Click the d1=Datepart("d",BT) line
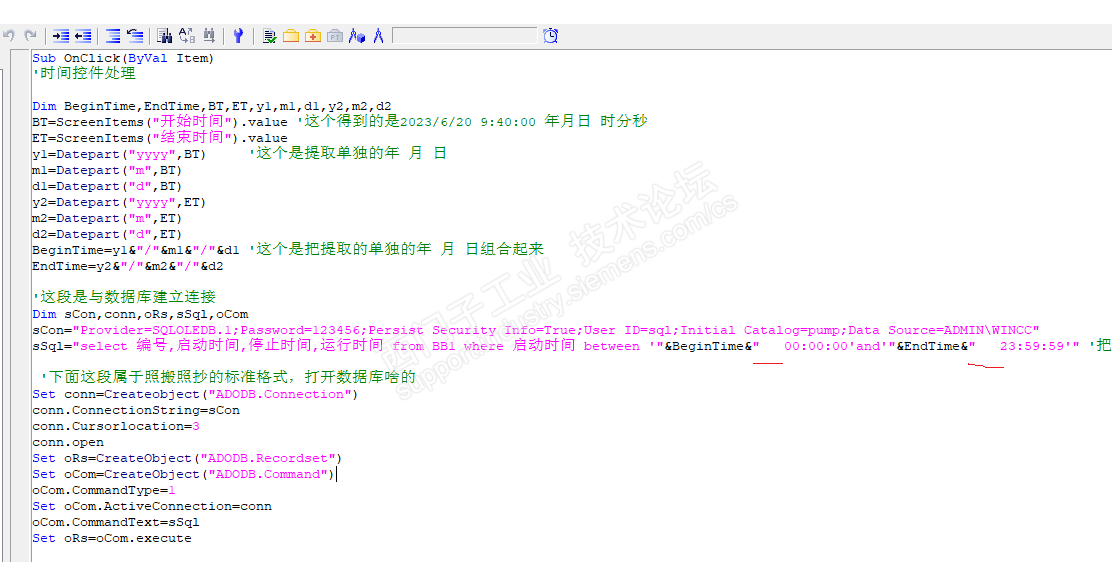 click(x=107, y=186)
